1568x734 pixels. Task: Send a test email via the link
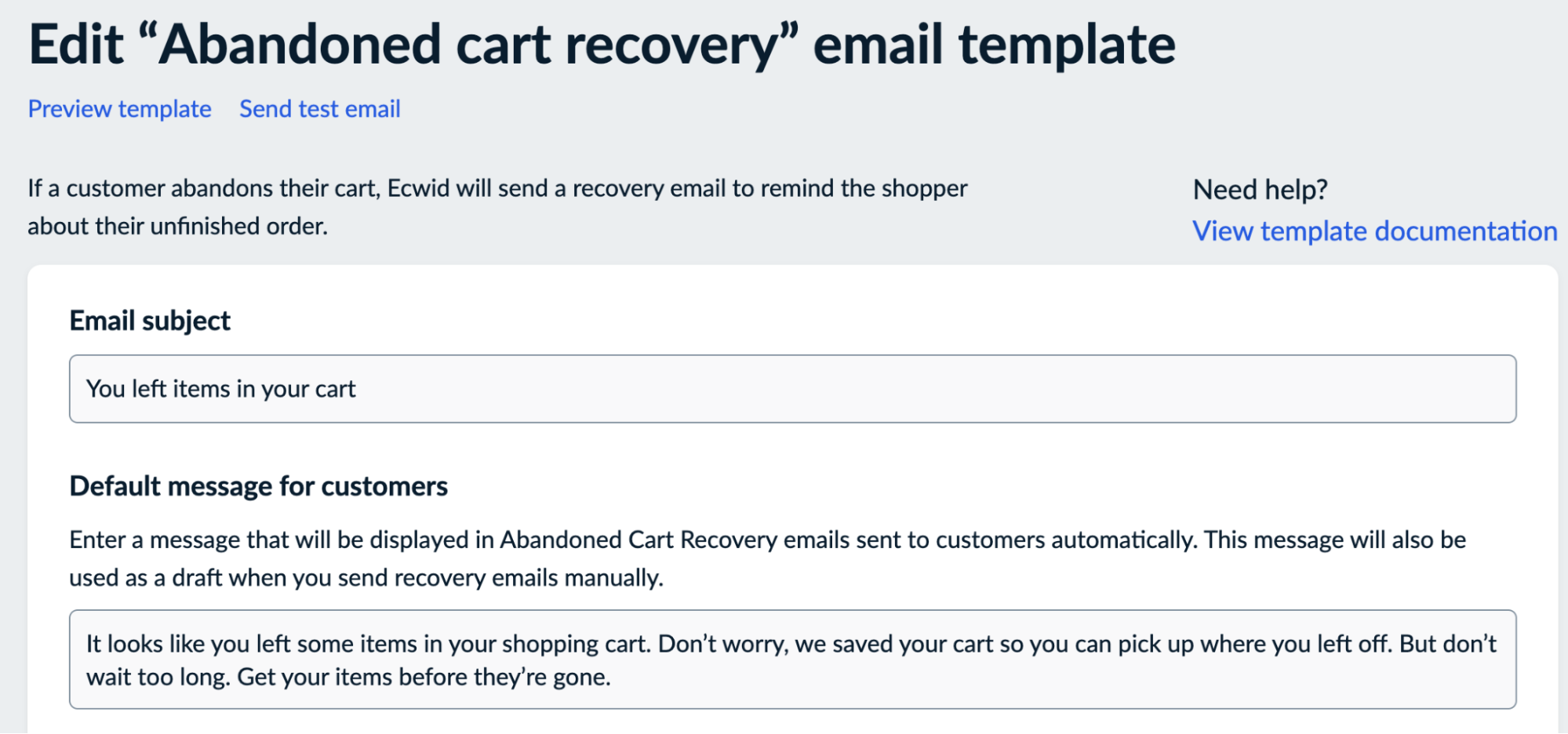pyautogui.click(x=320, y=109)
